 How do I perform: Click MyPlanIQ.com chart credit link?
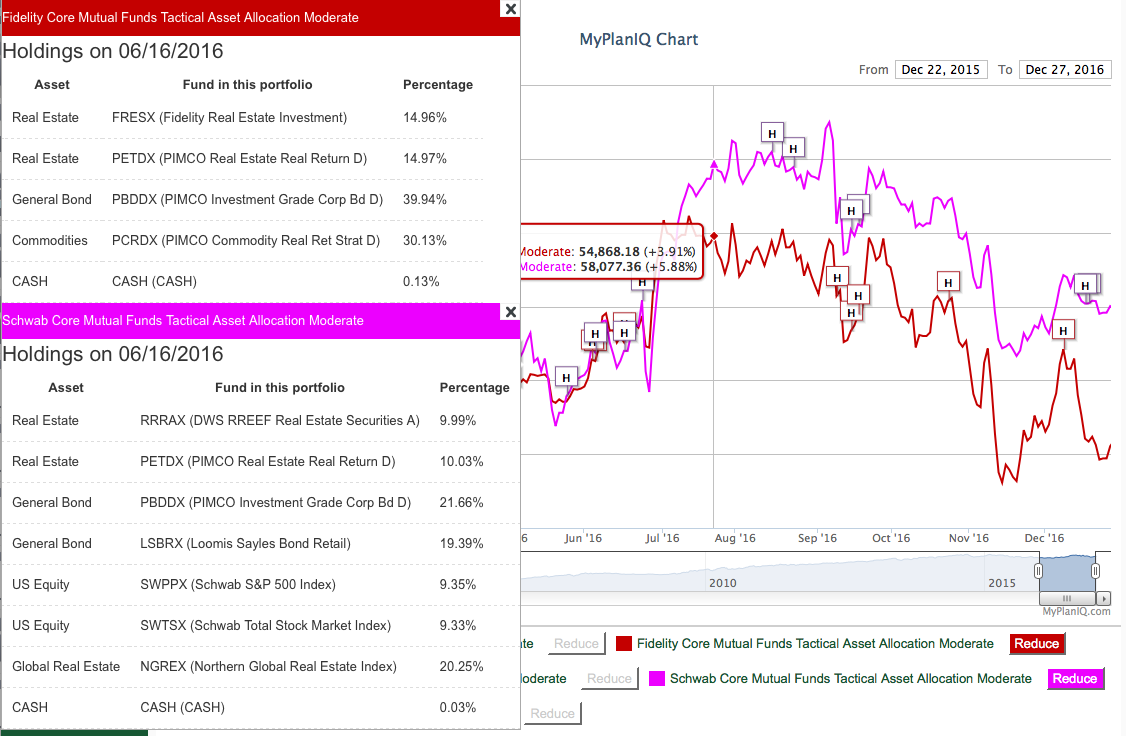[1076, 611]
